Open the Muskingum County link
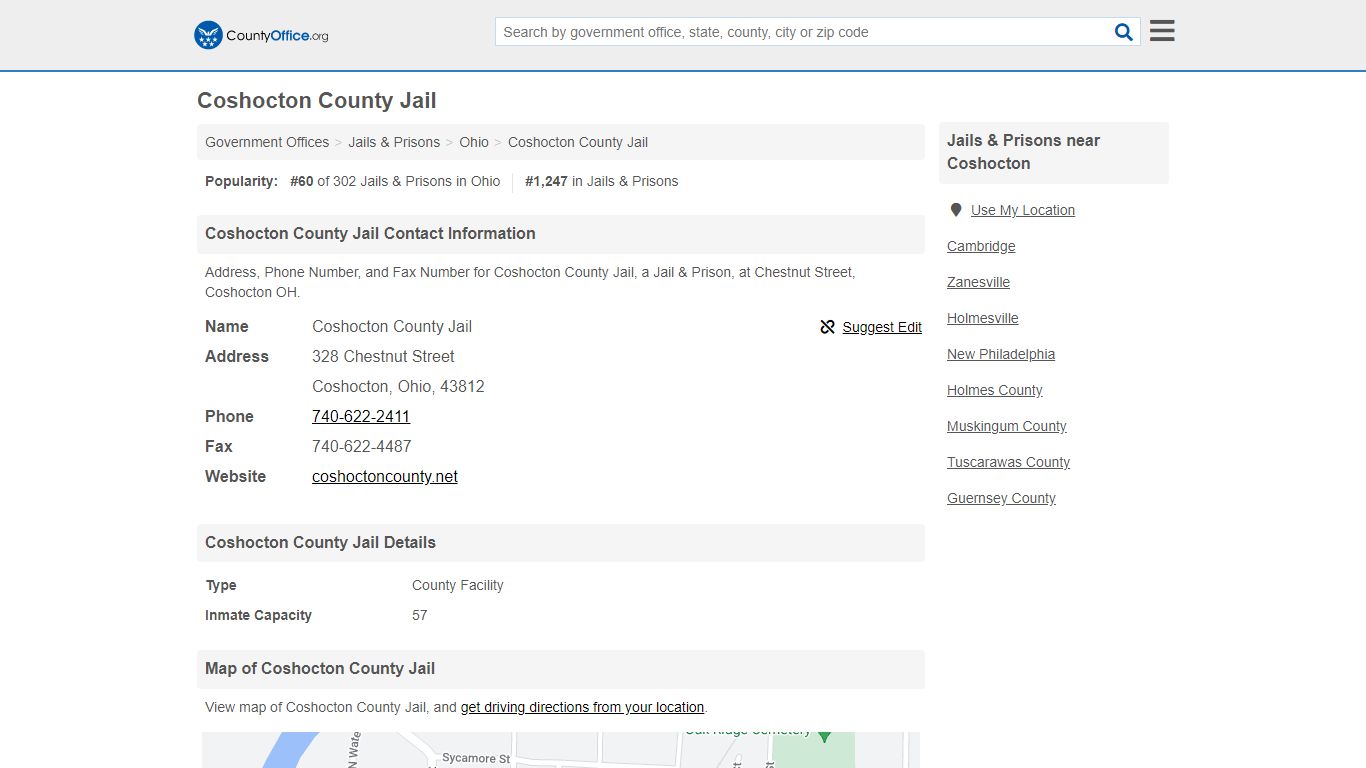 pyautogui.click(x=1007, y=426)
